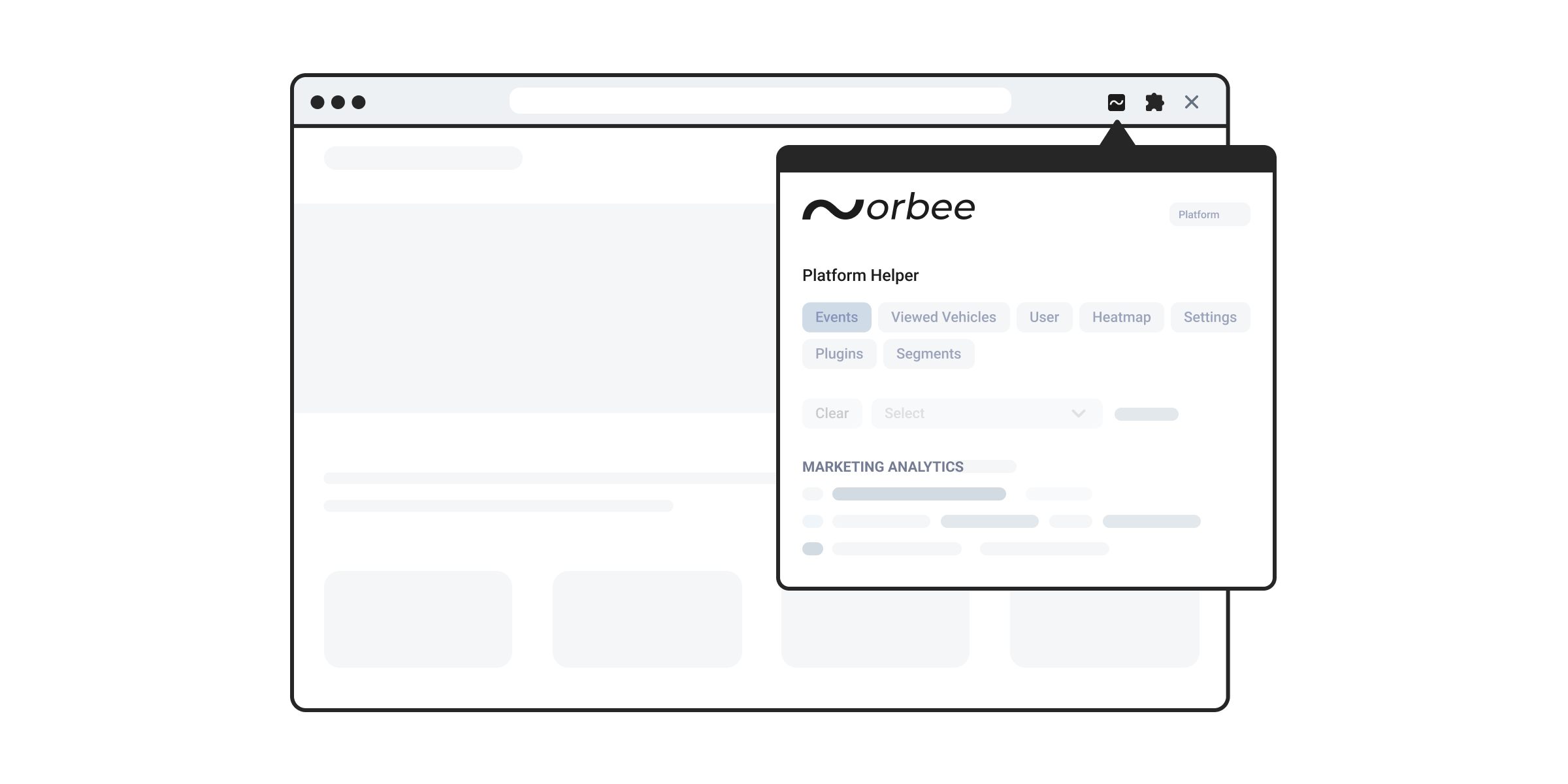This screenshot has width=1568, height=784.
Task: Go to the Heatmap tab
Action: [x=1121, y=318]
